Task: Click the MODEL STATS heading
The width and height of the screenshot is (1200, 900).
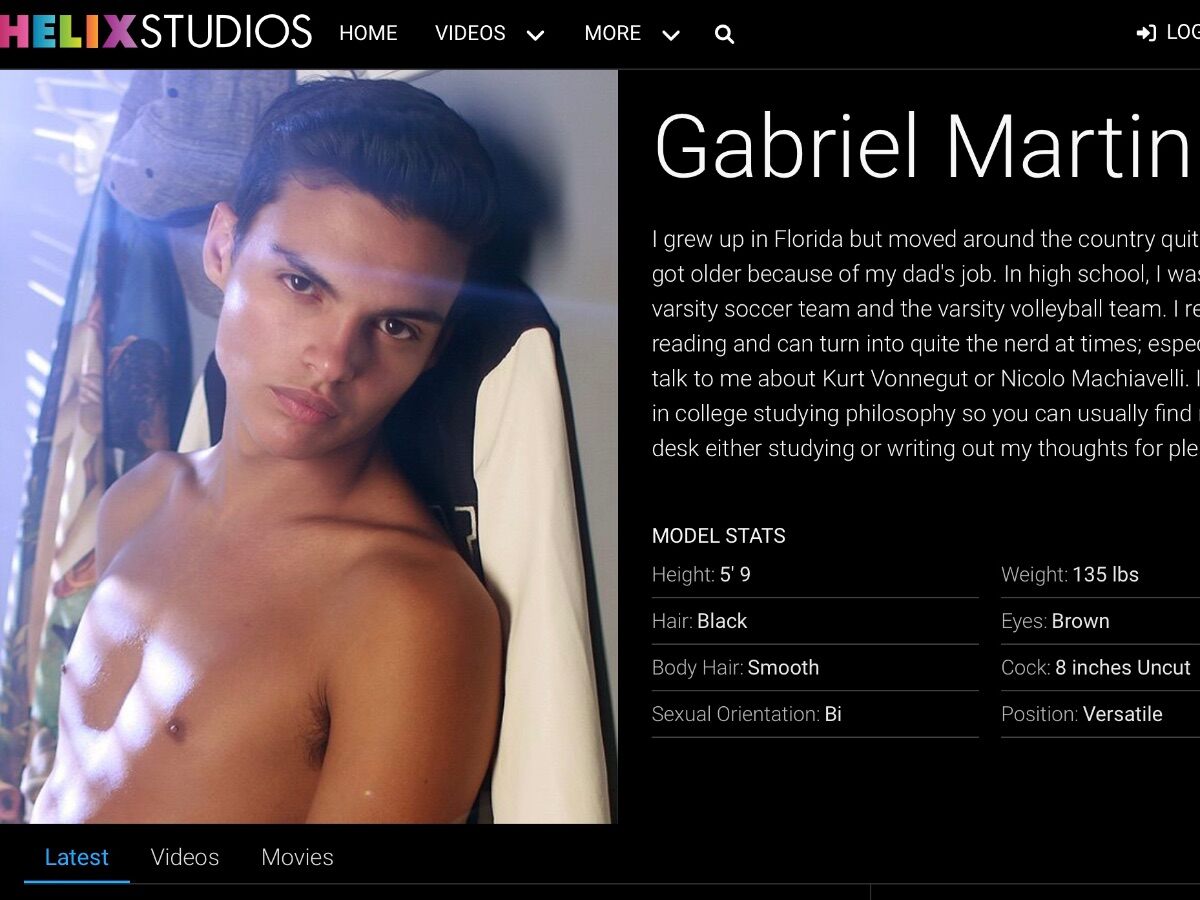Action: [x=719, y=536]
